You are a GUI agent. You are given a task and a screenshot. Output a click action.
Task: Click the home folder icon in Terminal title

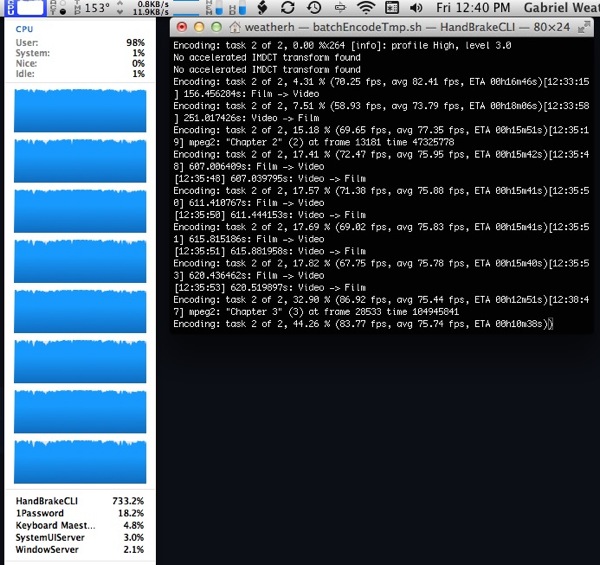point(235,27)
